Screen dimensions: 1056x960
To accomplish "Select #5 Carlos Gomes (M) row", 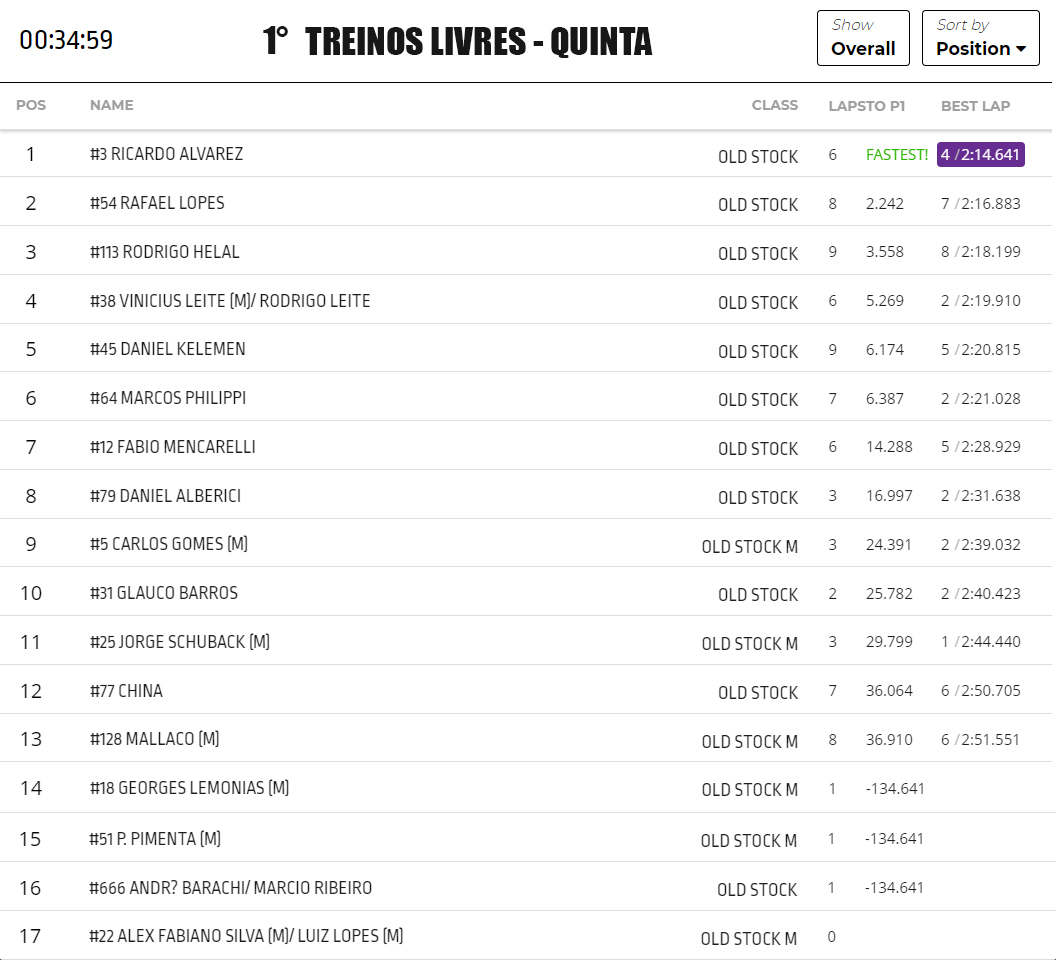I will 168,544.
